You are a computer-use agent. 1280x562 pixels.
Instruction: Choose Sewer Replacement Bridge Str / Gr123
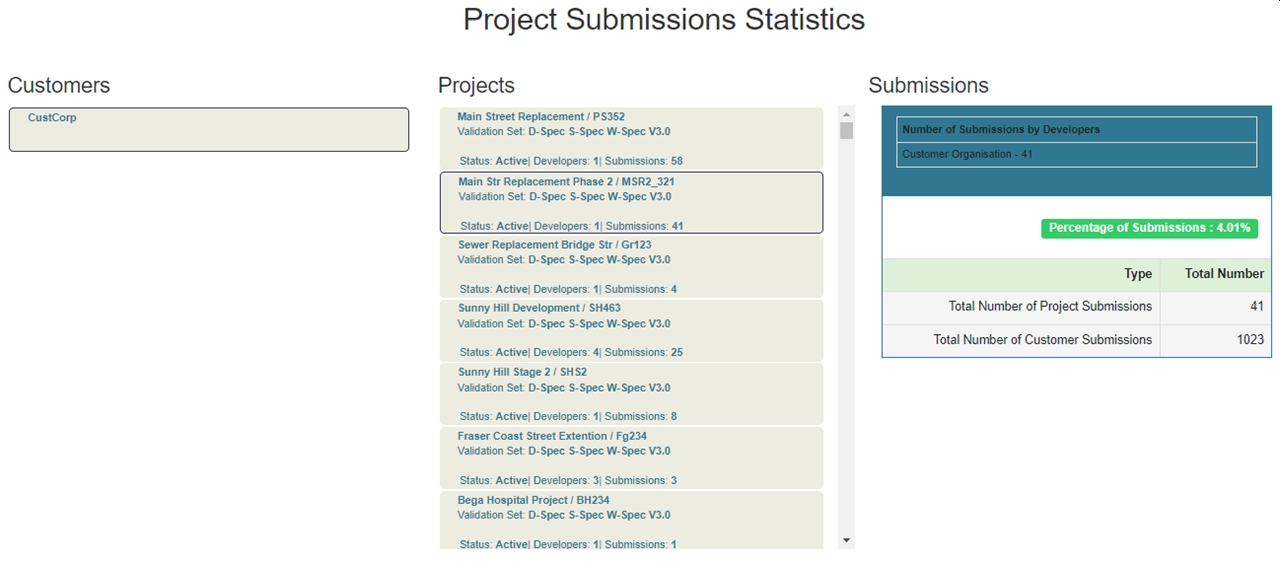coord(630,267)
